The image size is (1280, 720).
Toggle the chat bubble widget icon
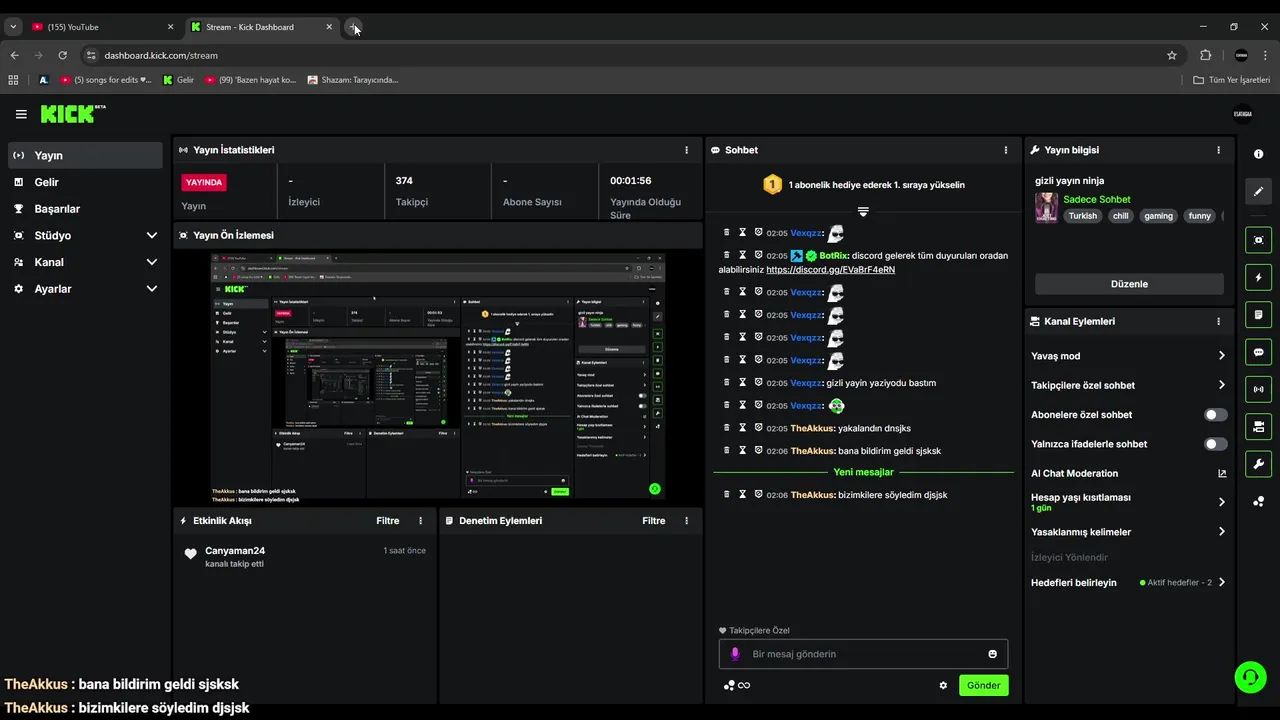(1258, 352)
